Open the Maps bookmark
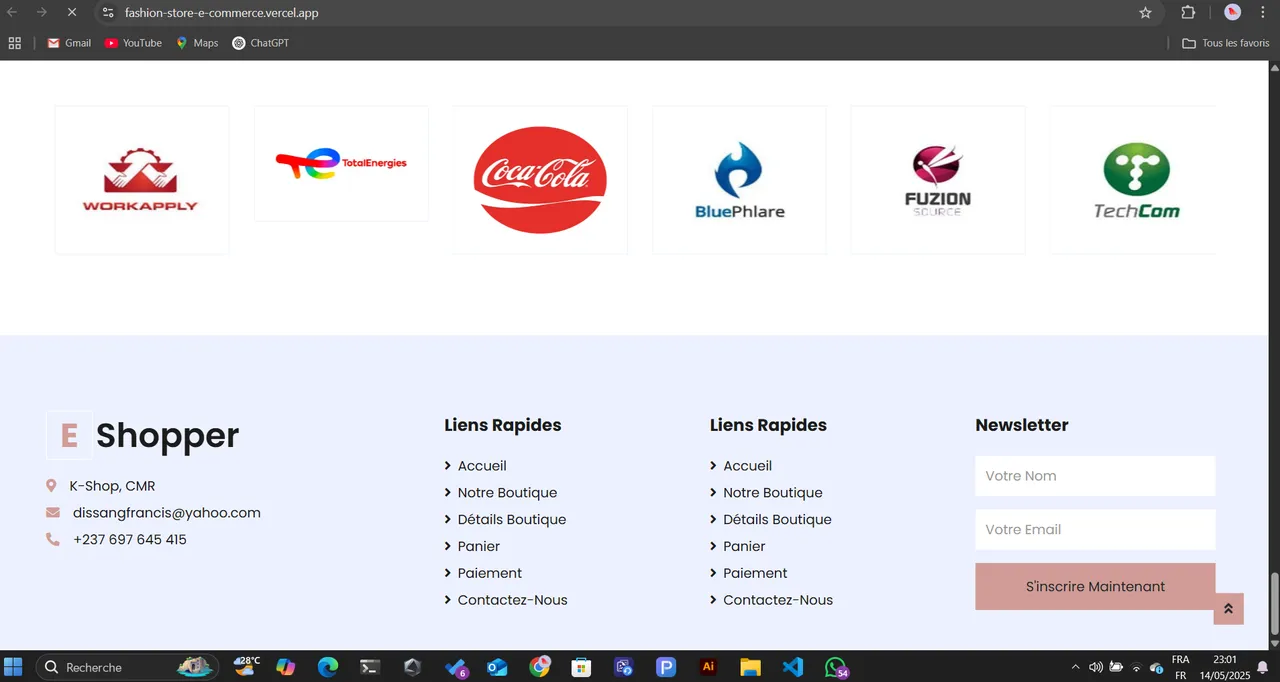The width and height of the screenshot is (1280, 682). pyautogui.click(x=197, y=43)
